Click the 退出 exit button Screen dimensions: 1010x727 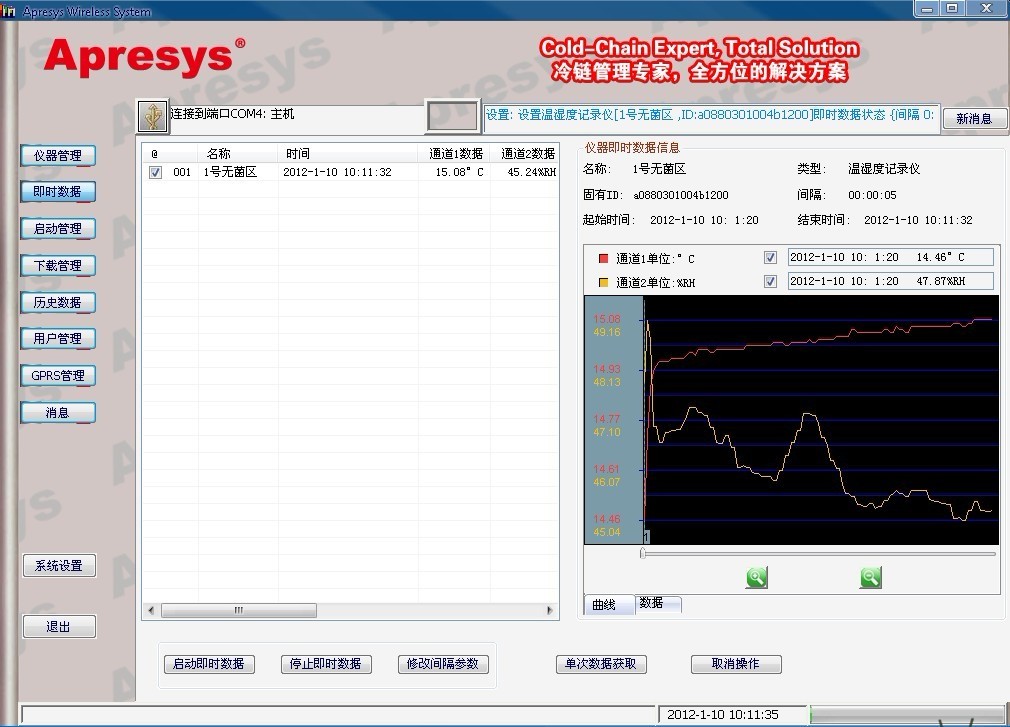pyautogui.click(x=59, y=627)
